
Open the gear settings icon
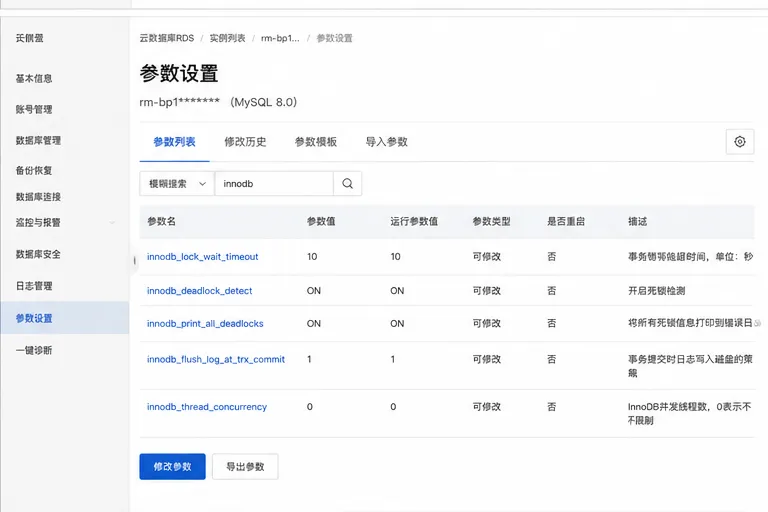point(740,142)
